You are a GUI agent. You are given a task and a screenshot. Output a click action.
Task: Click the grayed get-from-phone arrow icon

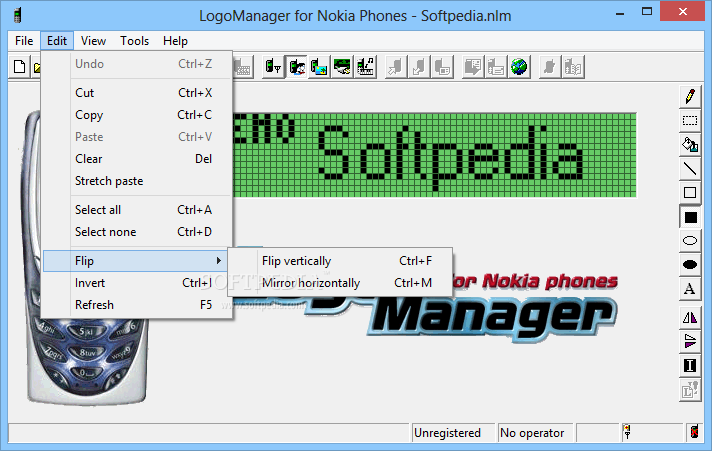point(419,67)
